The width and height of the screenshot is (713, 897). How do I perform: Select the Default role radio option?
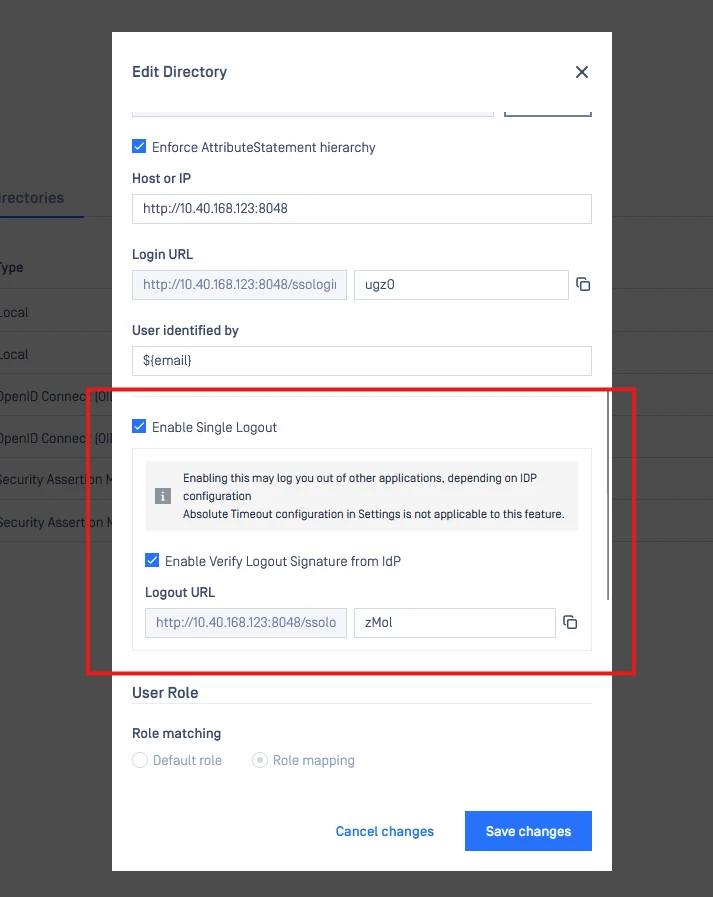[140, 760]
